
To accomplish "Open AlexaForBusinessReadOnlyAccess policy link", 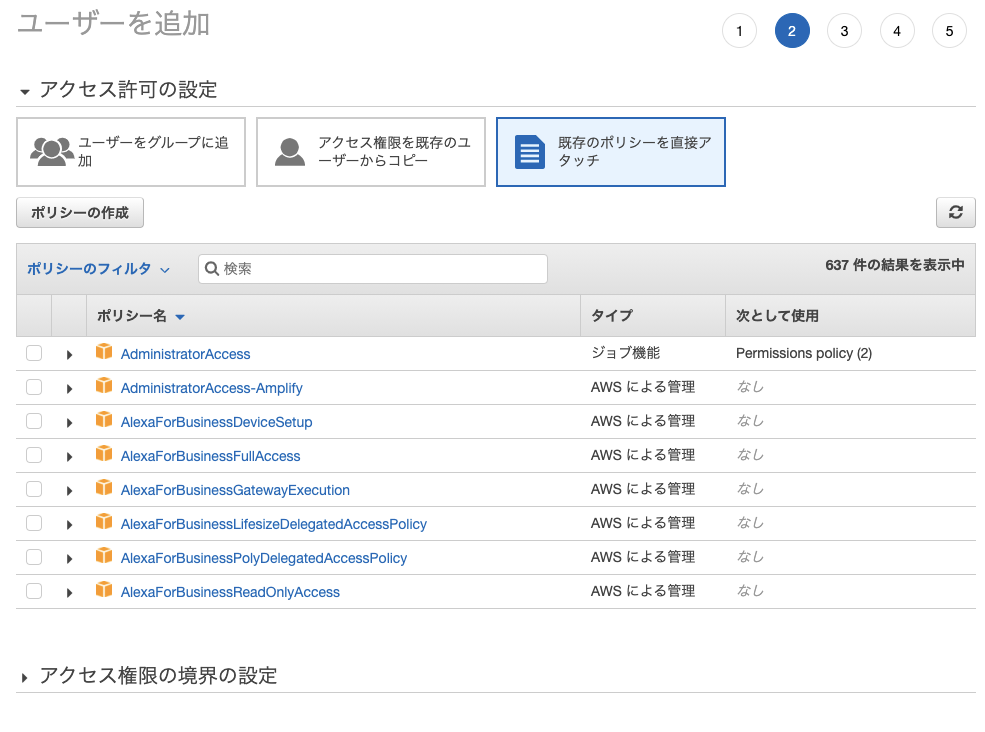I will 230,592.
